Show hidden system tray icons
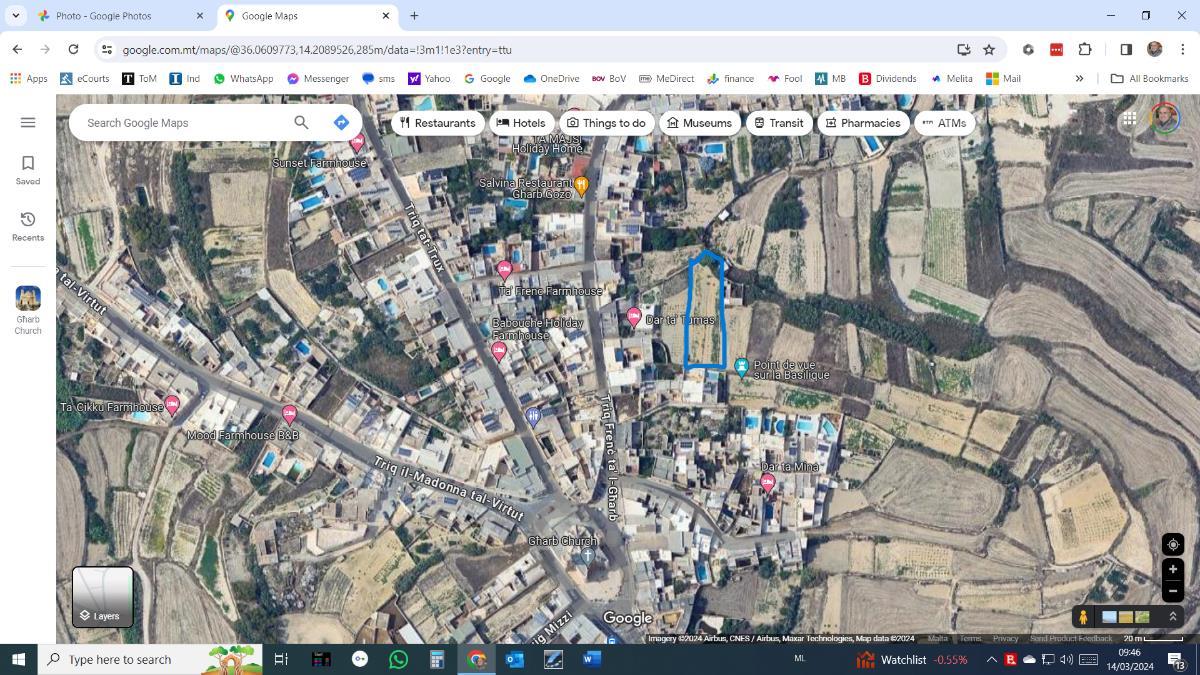The image size is (1200, 675). [x=991, y=659]
